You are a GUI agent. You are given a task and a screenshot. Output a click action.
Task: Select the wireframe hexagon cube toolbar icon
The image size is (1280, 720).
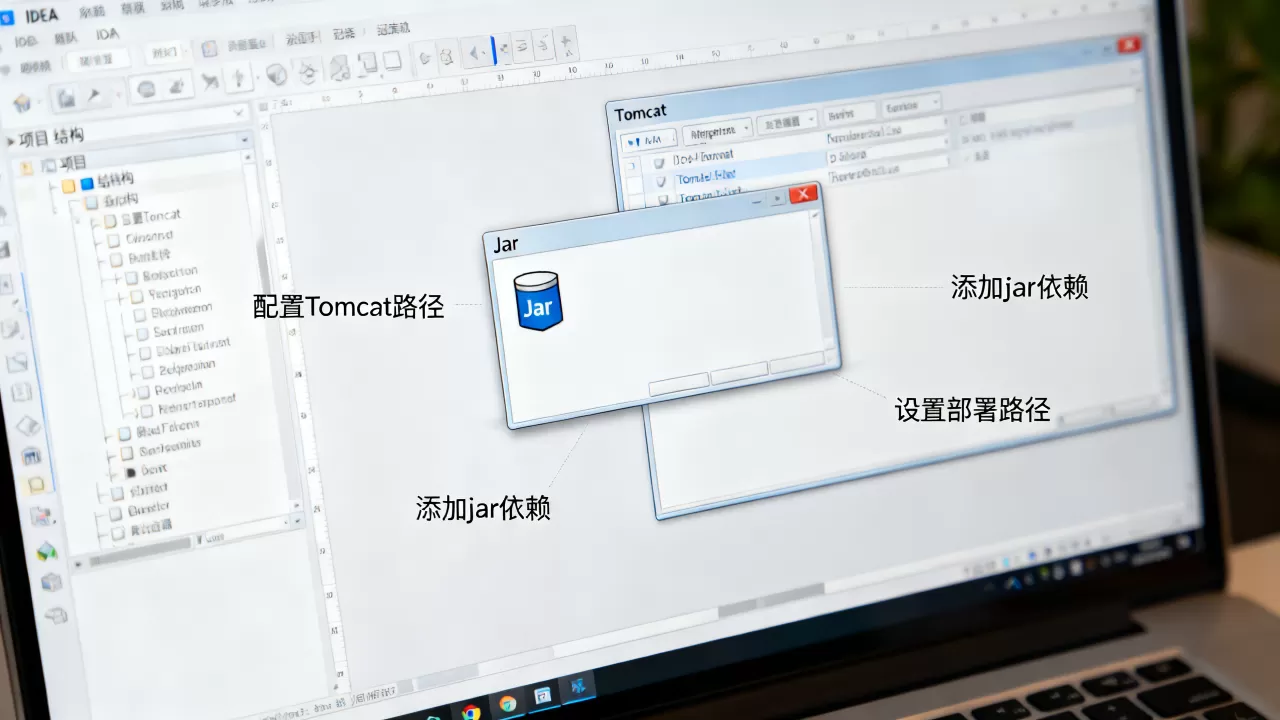pos(309,69)
